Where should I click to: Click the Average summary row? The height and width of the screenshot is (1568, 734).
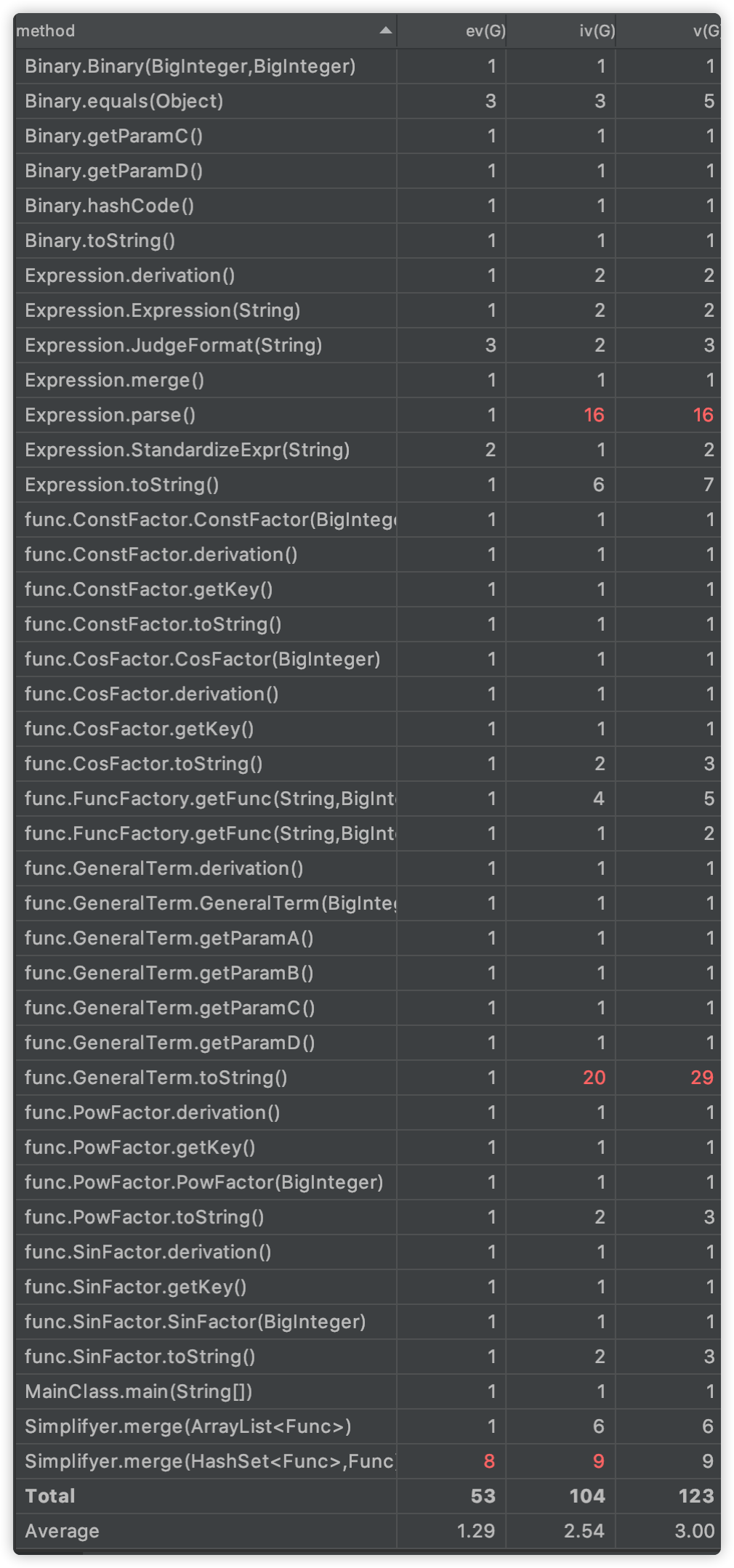coord(367,1531)
